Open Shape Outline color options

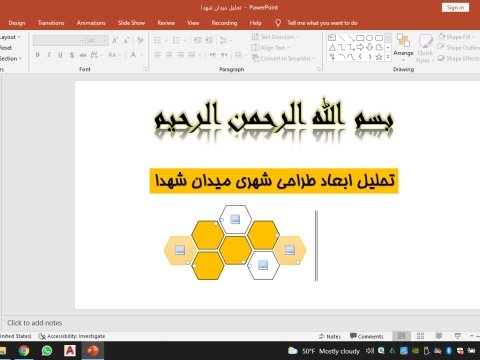pos(459,48)
